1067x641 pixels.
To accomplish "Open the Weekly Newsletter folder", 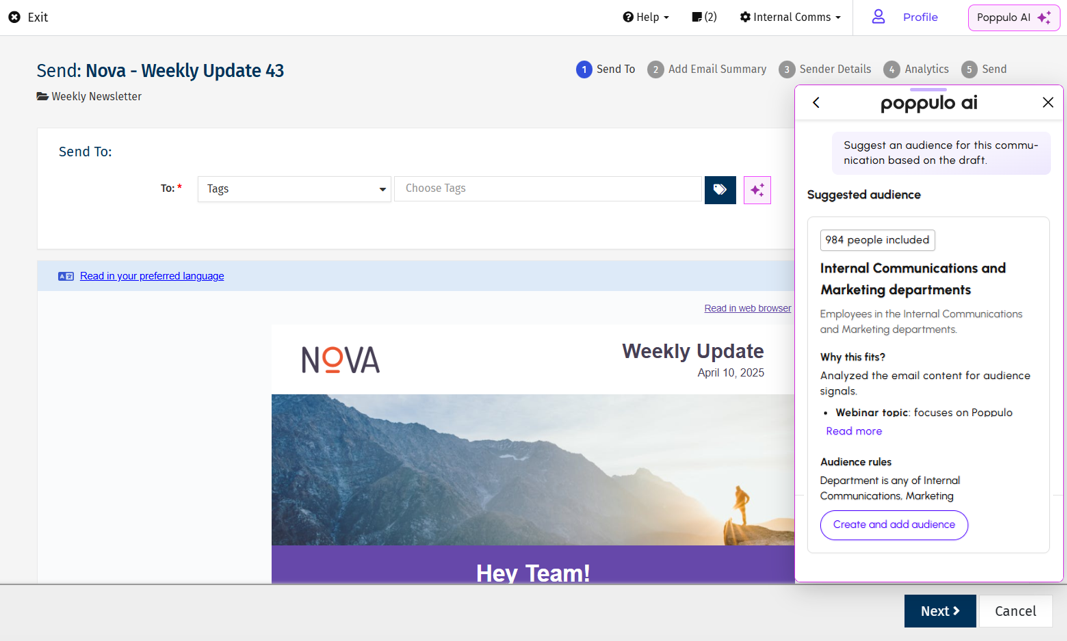I will click(x=89, y=97).
